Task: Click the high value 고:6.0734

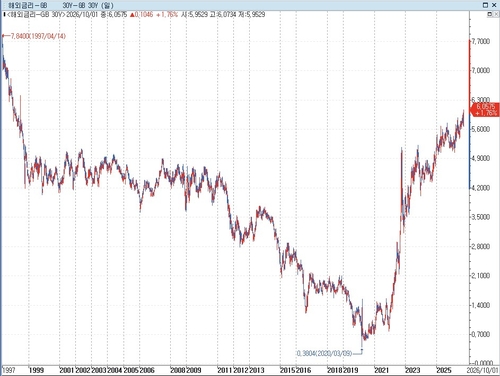Action: coord(223,14)
